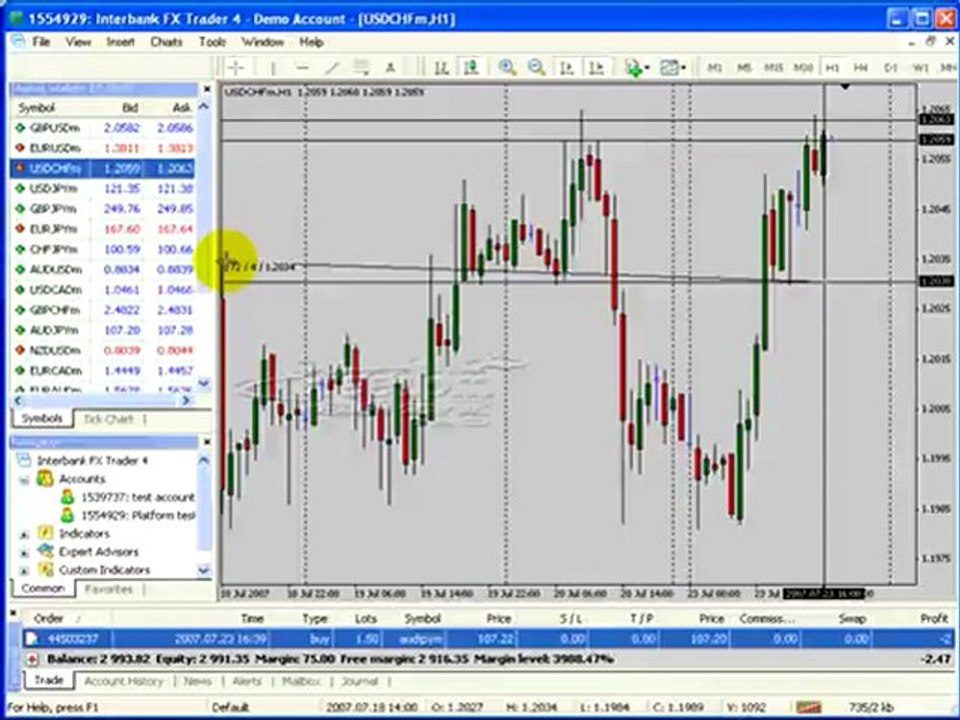The image size is (960, 720).
Task: Click Market Watch horizontal scroll left arrow
Action: 17,400
